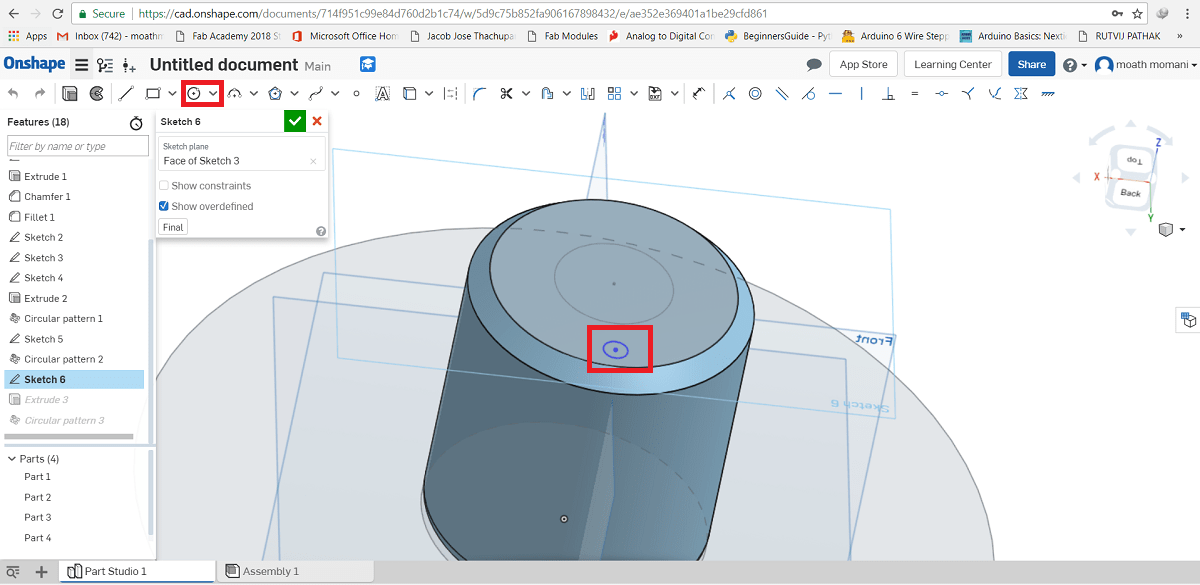This screenshot has height=585, width=1200.
Task: Open the comments speech bubble icon
Action: pos(814,65)
